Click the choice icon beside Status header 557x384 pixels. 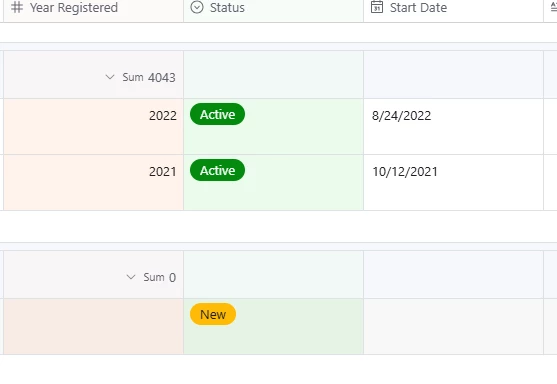pos(197,7)
